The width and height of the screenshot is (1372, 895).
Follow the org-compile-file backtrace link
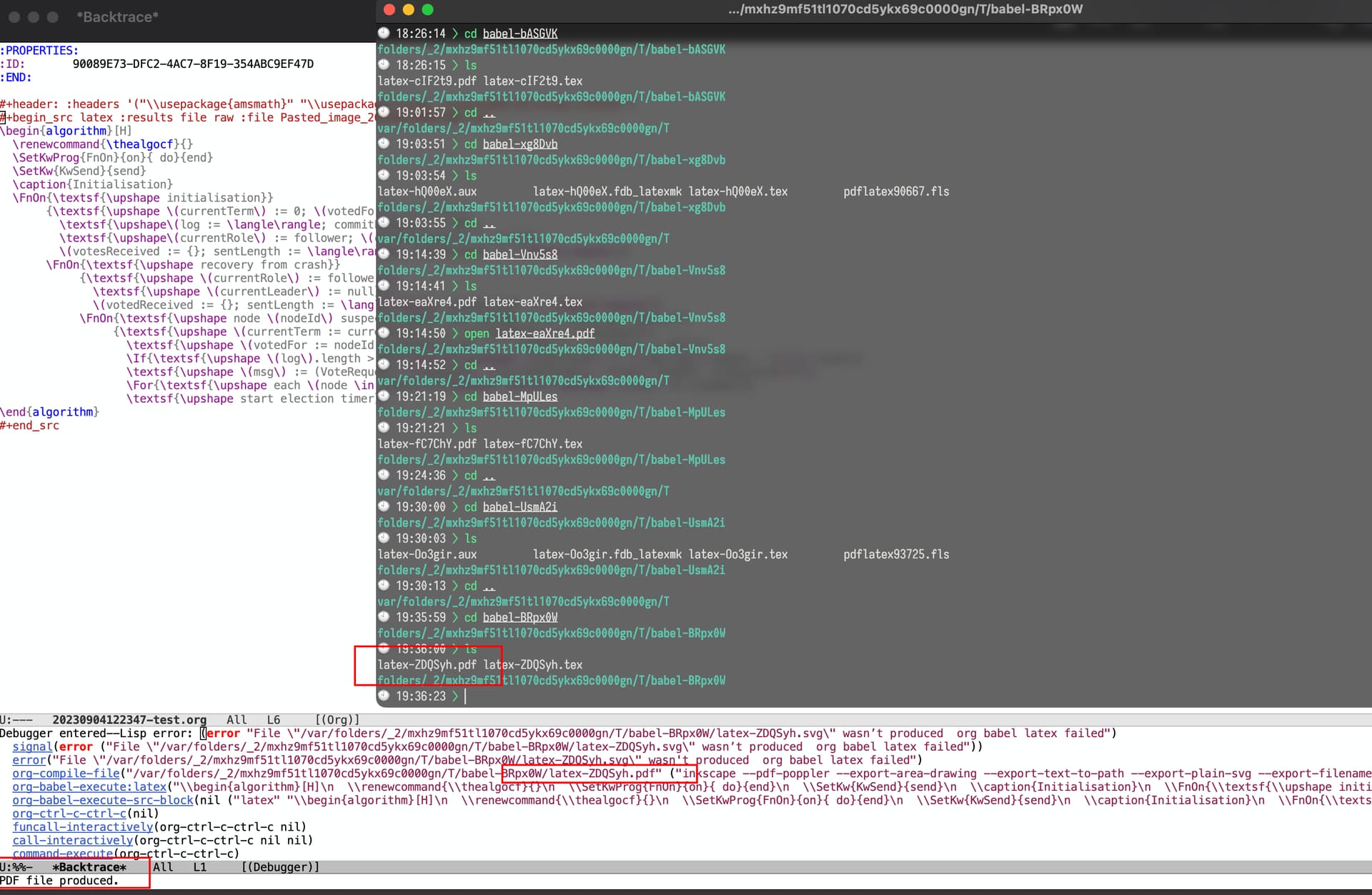click(66, 774)
